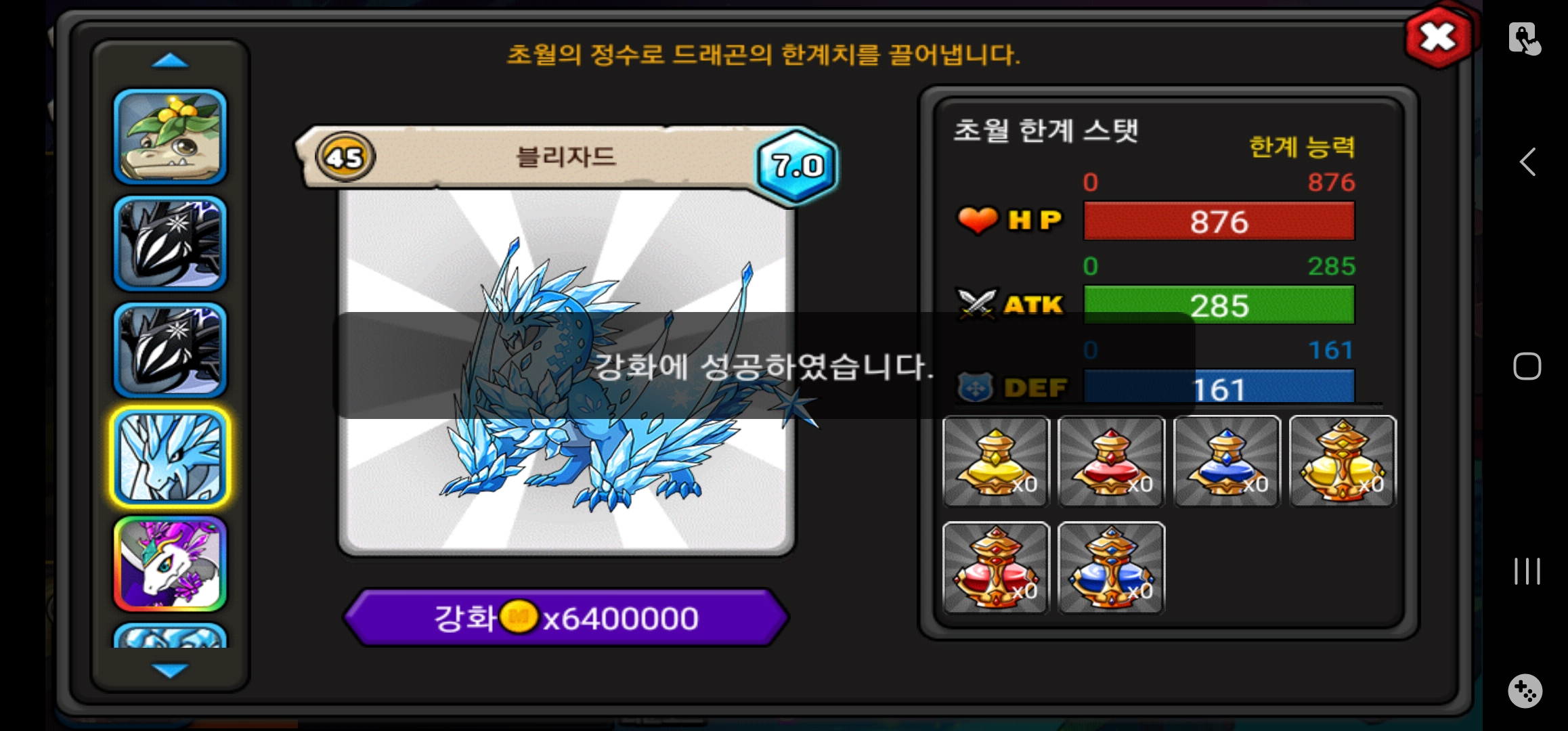Tap the purple 강화 x6400000 enhance button
1568x731 pixels.
566,617
